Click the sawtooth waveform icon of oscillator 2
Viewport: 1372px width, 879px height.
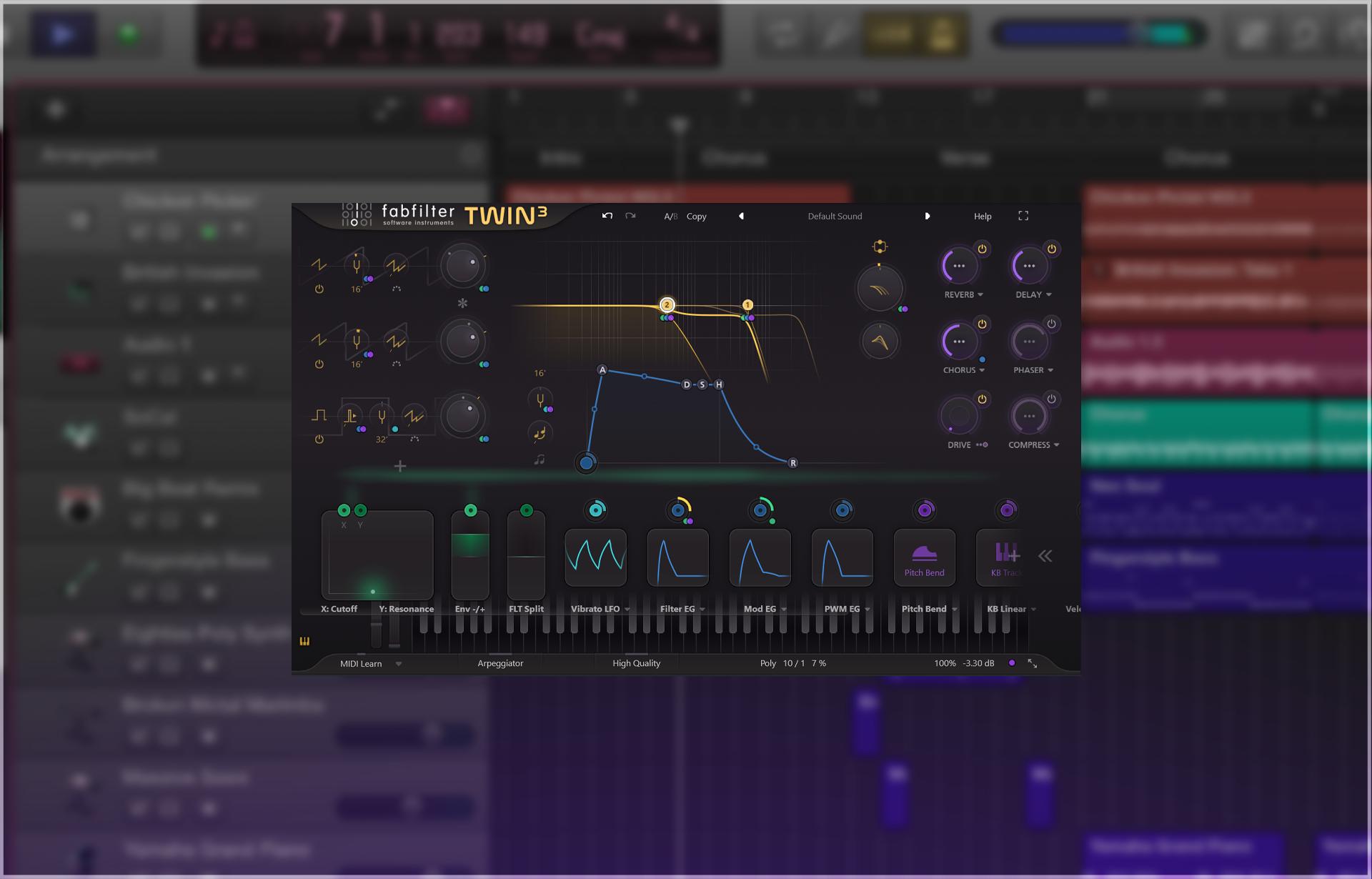[x=319, y=340]
